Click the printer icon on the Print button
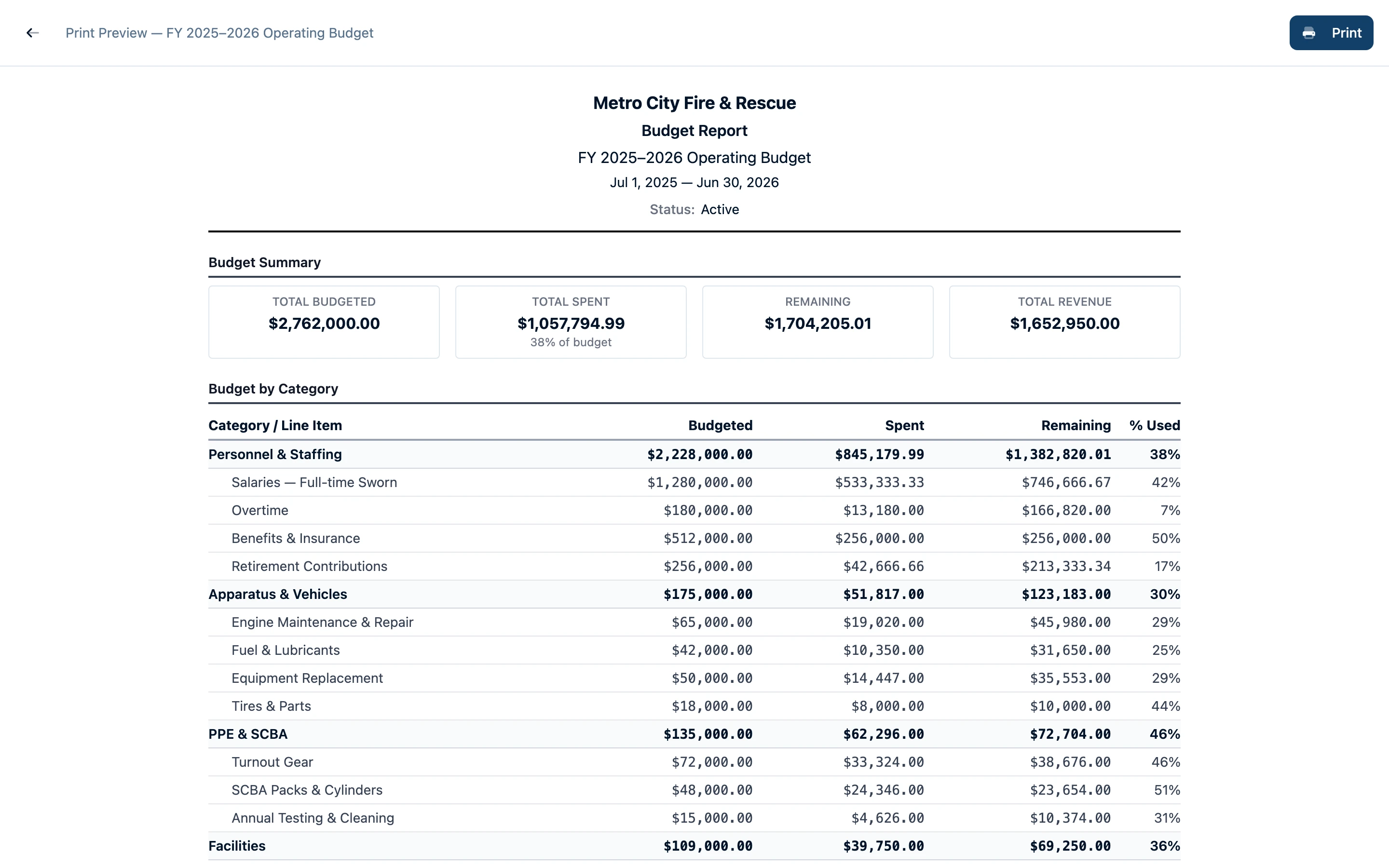The width and height of the screenshot is (1389, 868). pos(1309,33)
